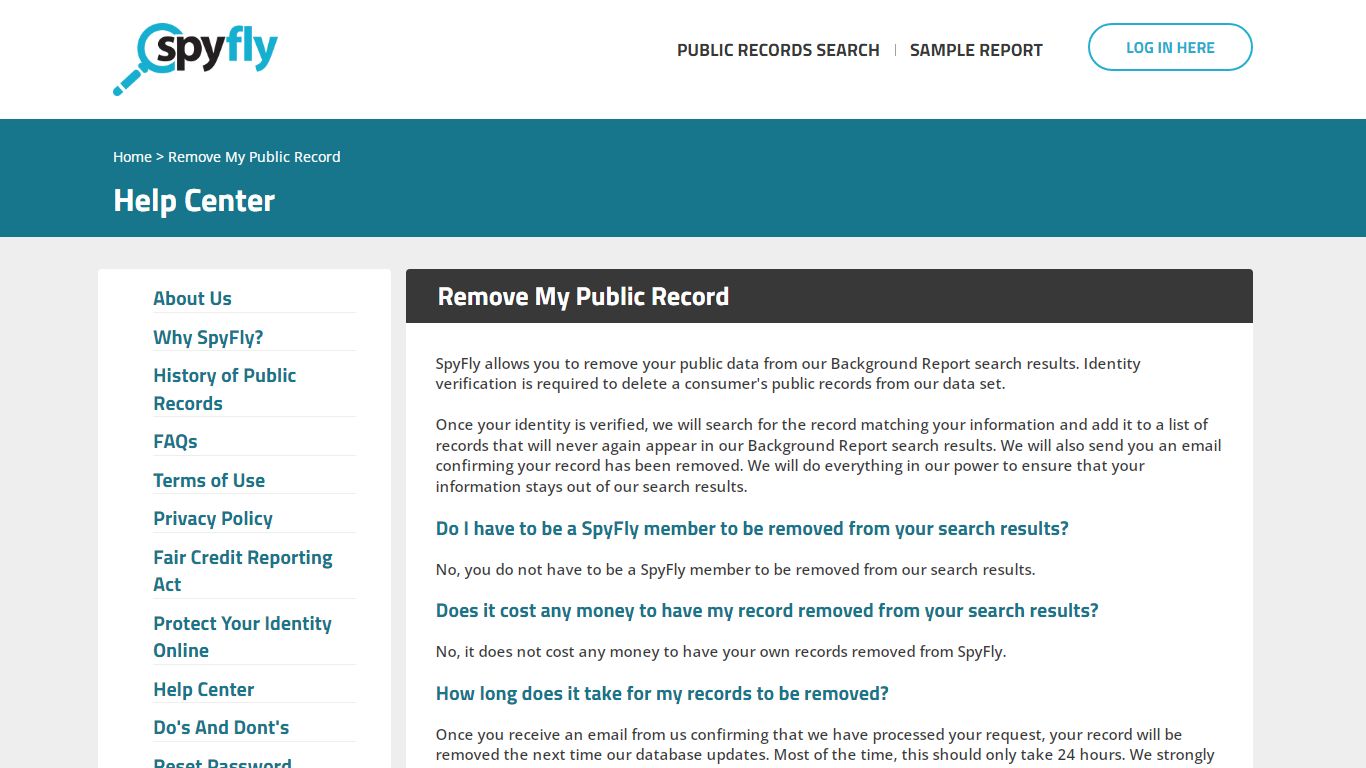Viewport: 1366px width, 768px height.
Task: Open About Us in sidebar
Action: [192, 298]
